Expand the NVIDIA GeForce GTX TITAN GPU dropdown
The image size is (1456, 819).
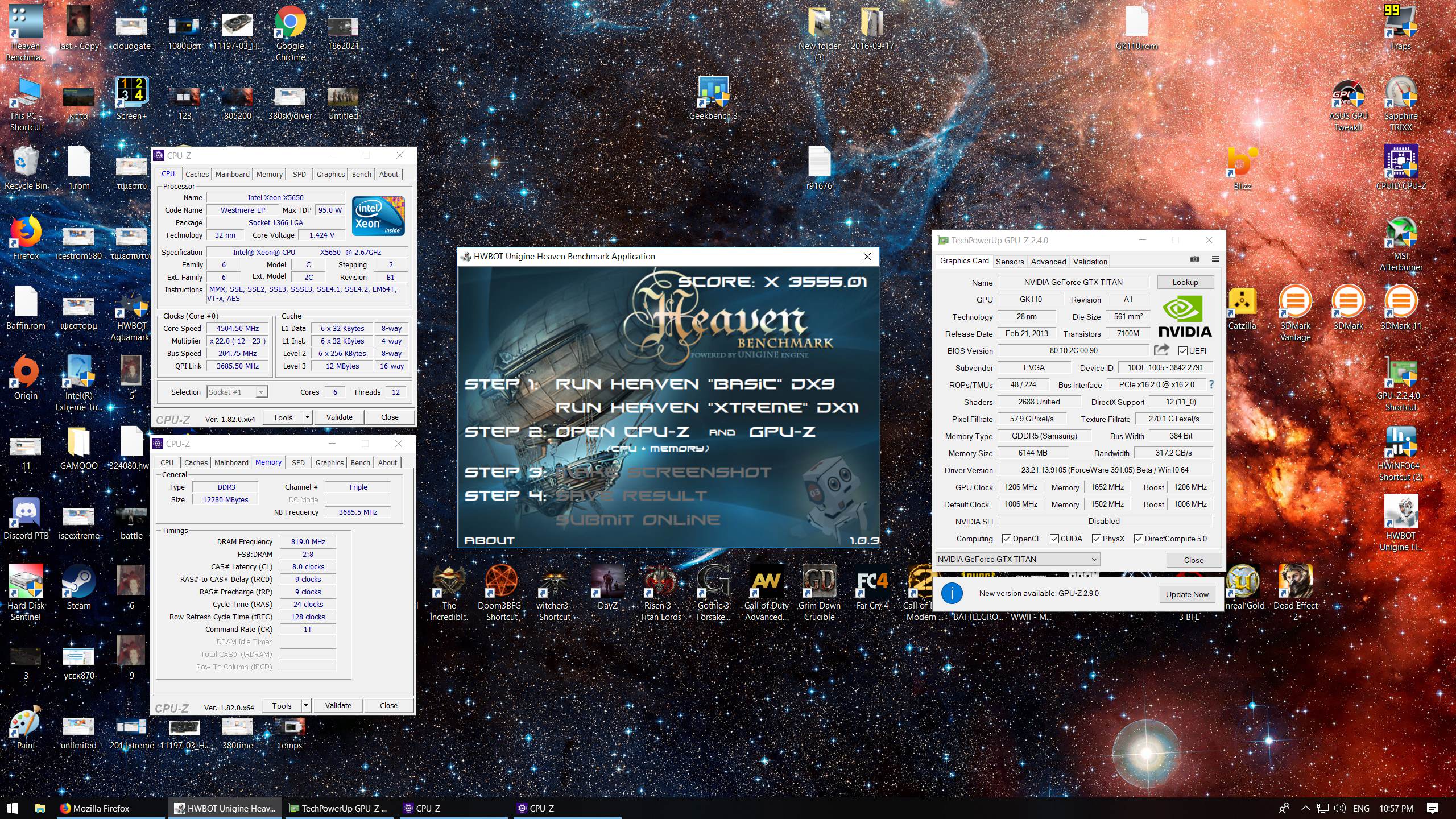tap(1017, 559)
